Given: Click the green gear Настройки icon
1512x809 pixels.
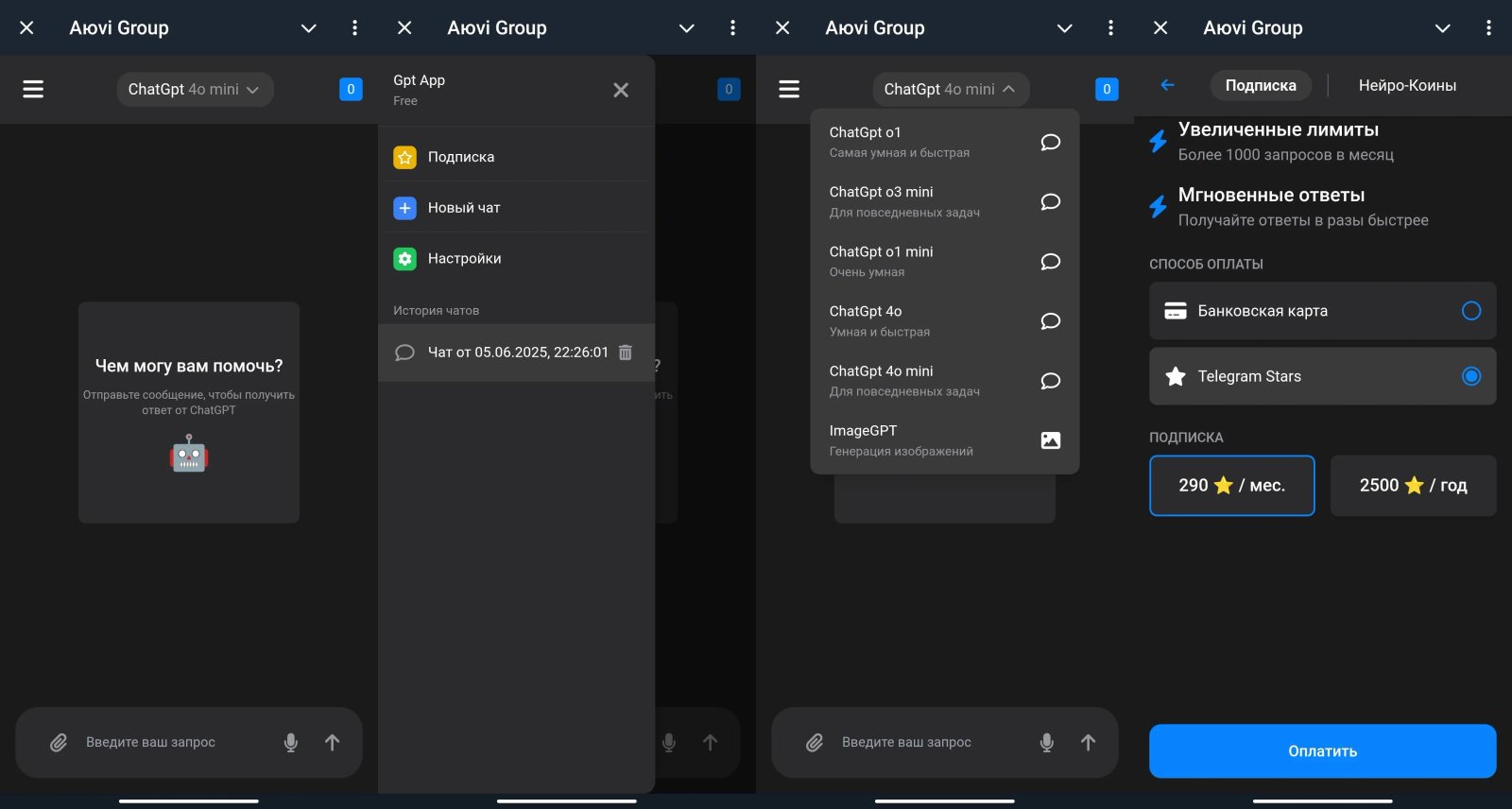Looking at the screenshot, I should [404, 259].
